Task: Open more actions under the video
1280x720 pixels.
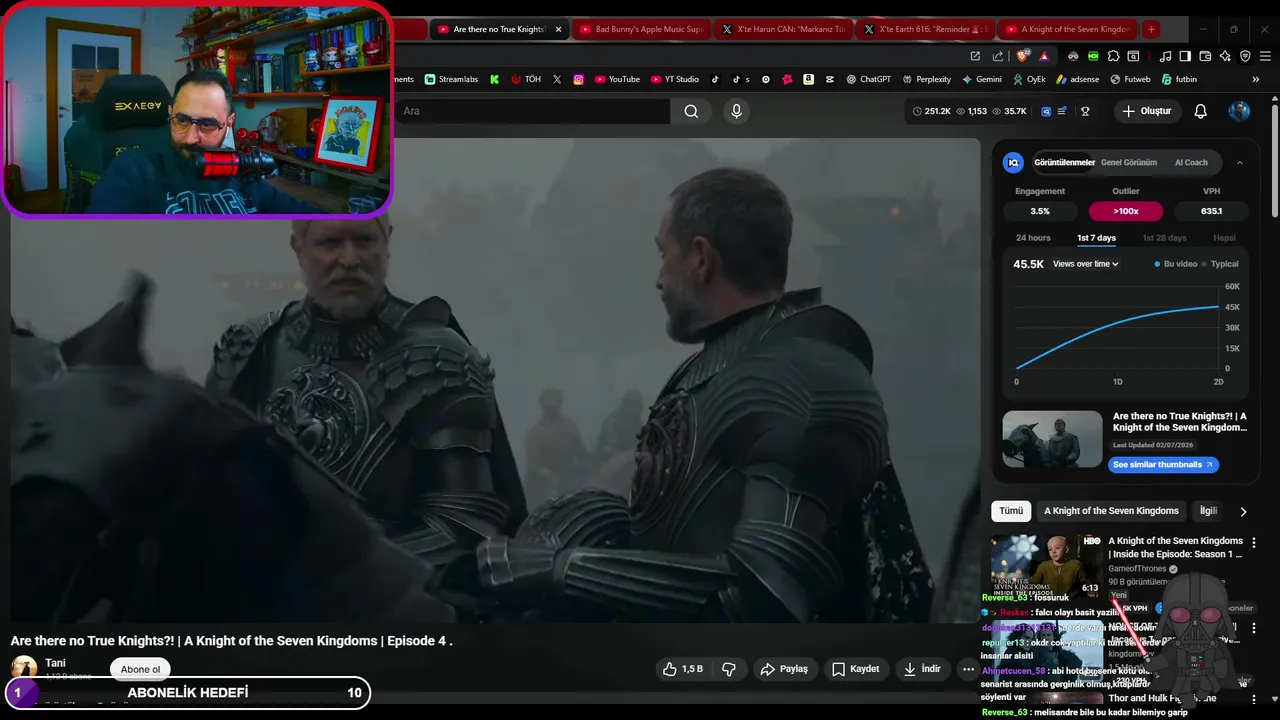Action: point(968,669)
